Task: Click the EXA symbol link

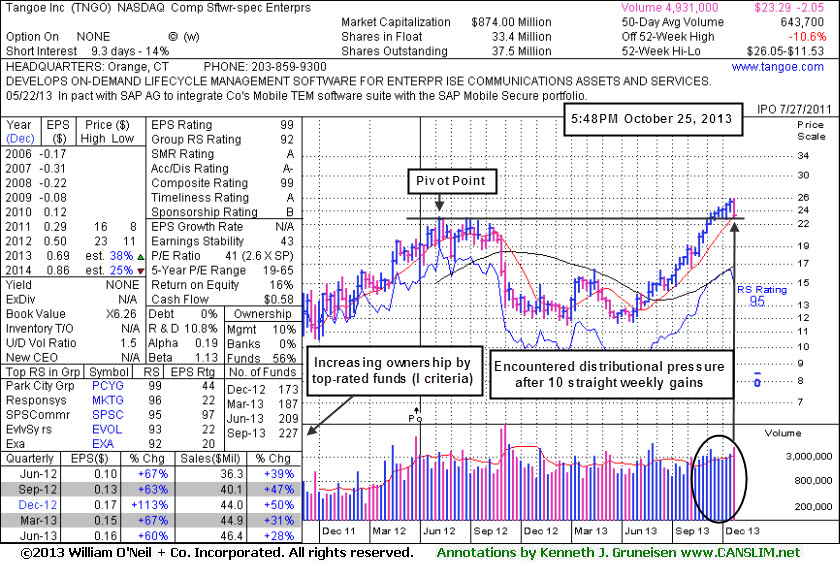Action: [x=102, y=444]
